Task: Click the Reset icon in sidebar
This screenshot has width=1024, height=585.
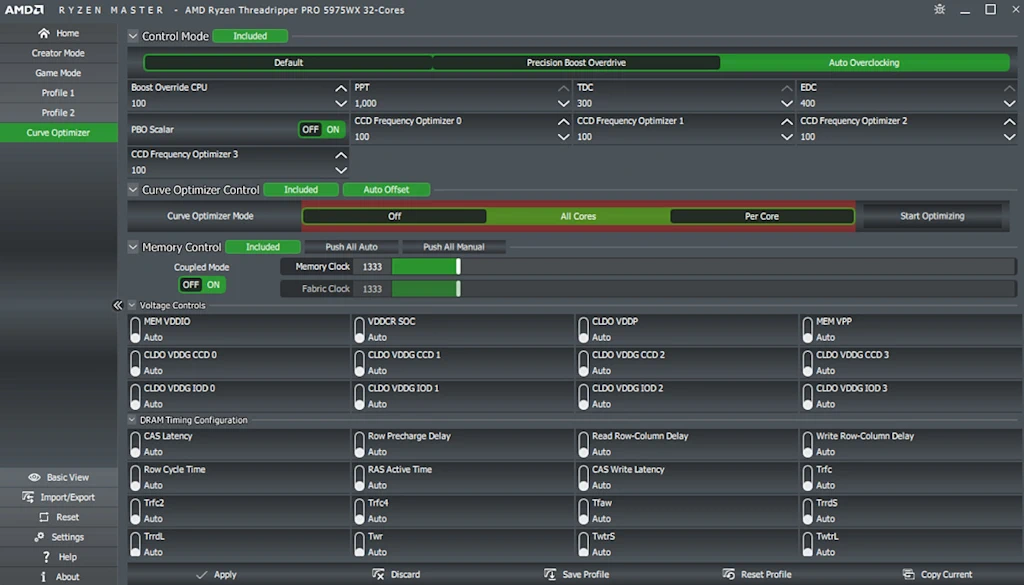Action: [x=44, y=517]
